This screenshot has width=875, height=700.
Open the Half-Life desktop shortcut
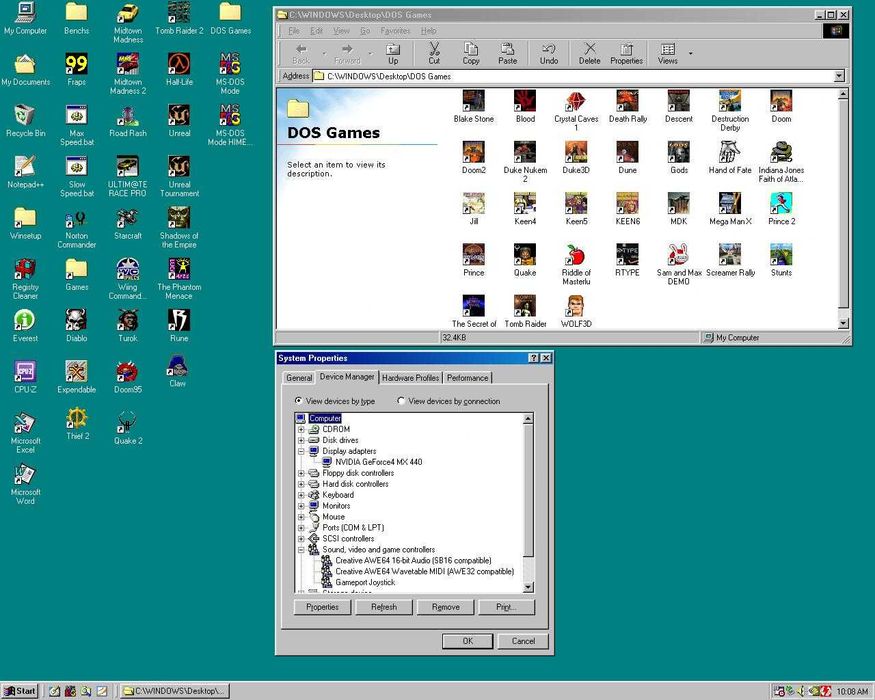coord(179,69)
